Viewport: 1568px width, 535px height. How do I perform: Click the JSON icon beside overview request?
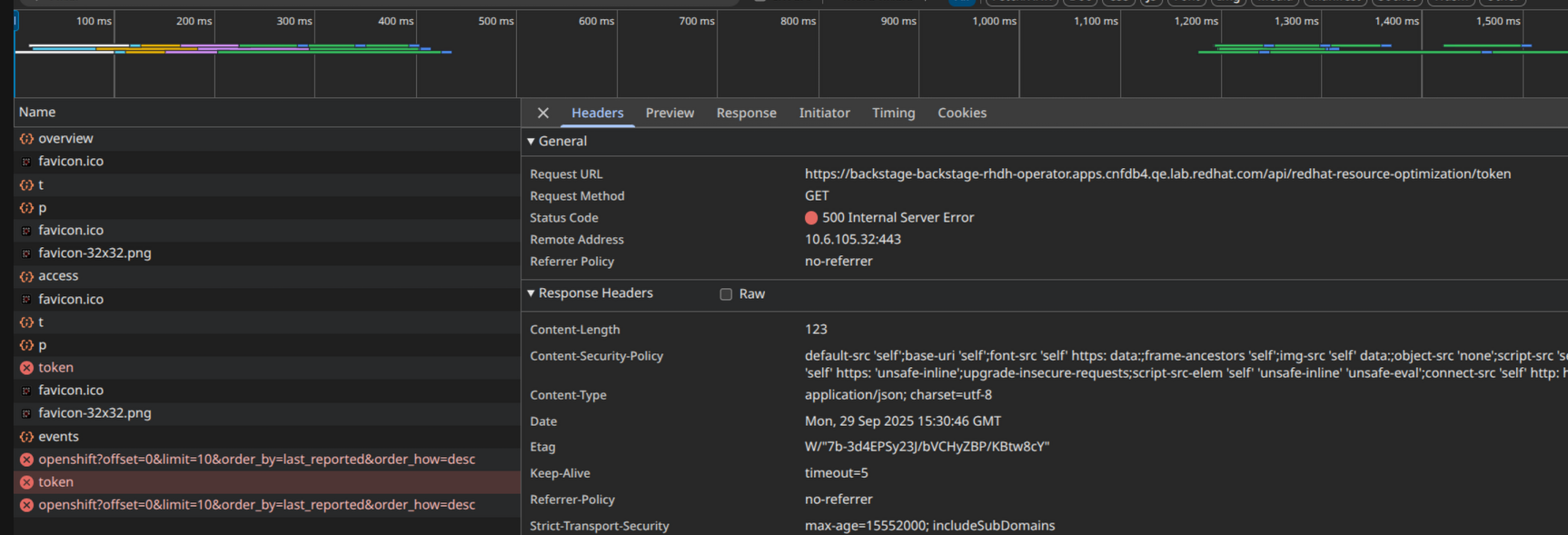click(x=26, y=139)
